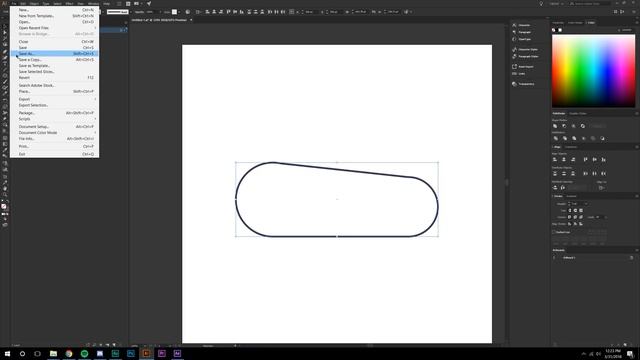Choose Document Setup... menu item
The image size is (640, 360).
(54, 127)
